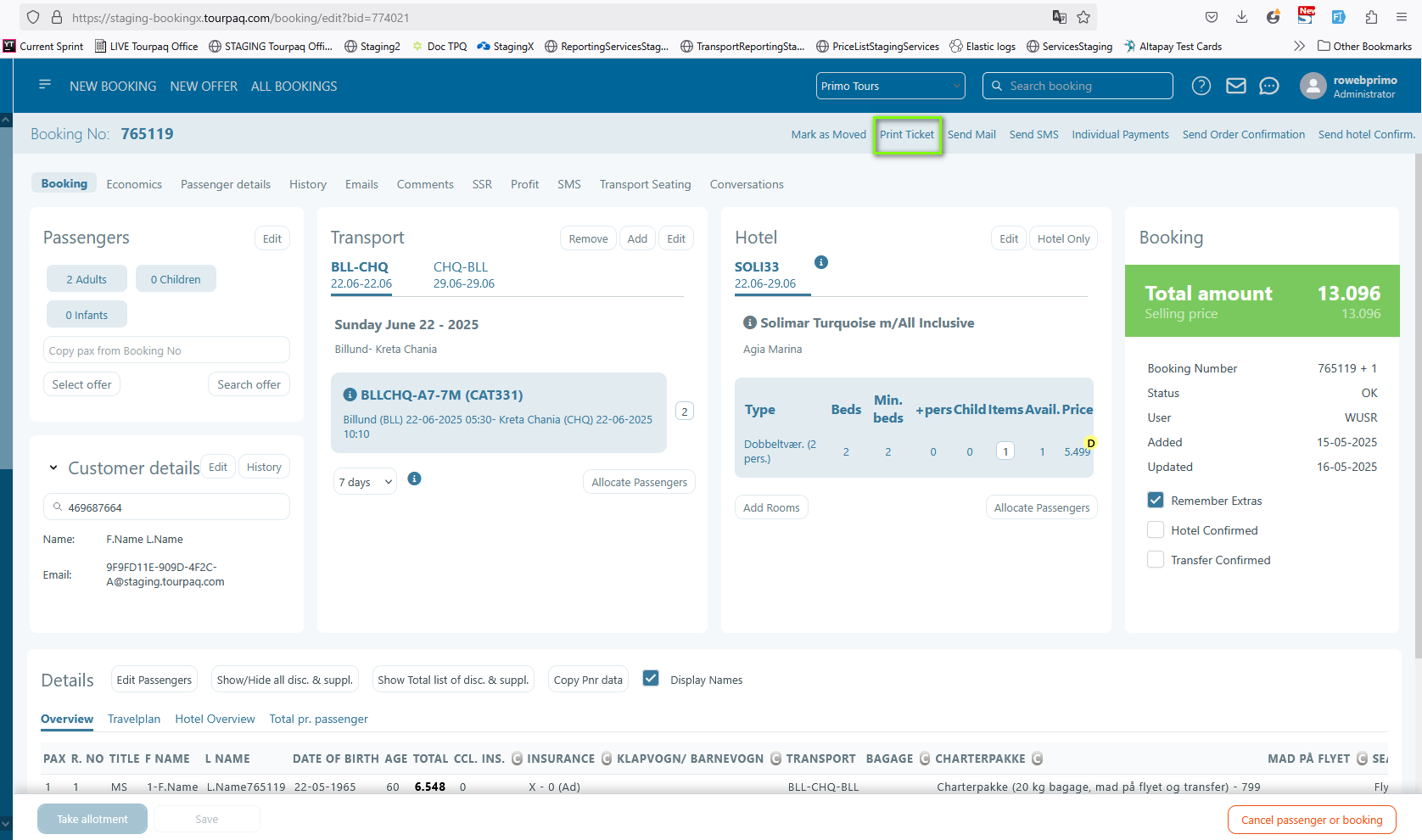Bookmark this page with star icon
Screen dimensions: 1422x840
1083,17
